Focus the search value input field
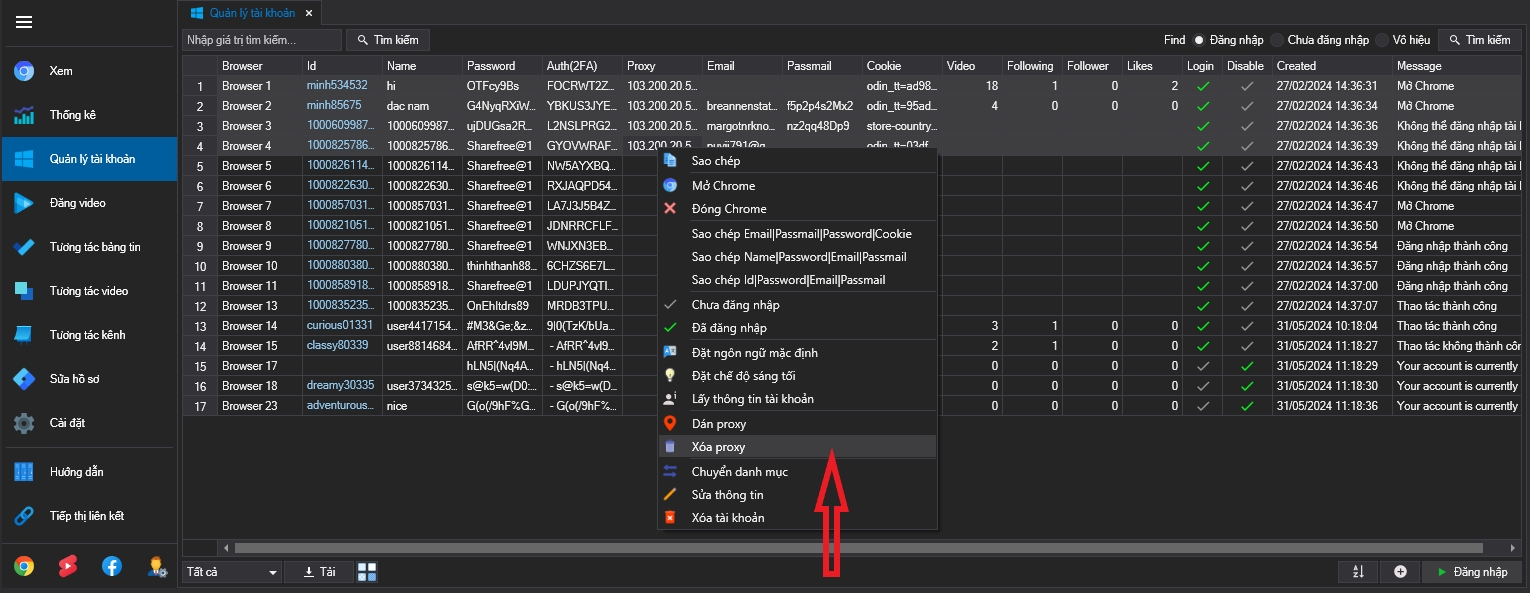 261,40
